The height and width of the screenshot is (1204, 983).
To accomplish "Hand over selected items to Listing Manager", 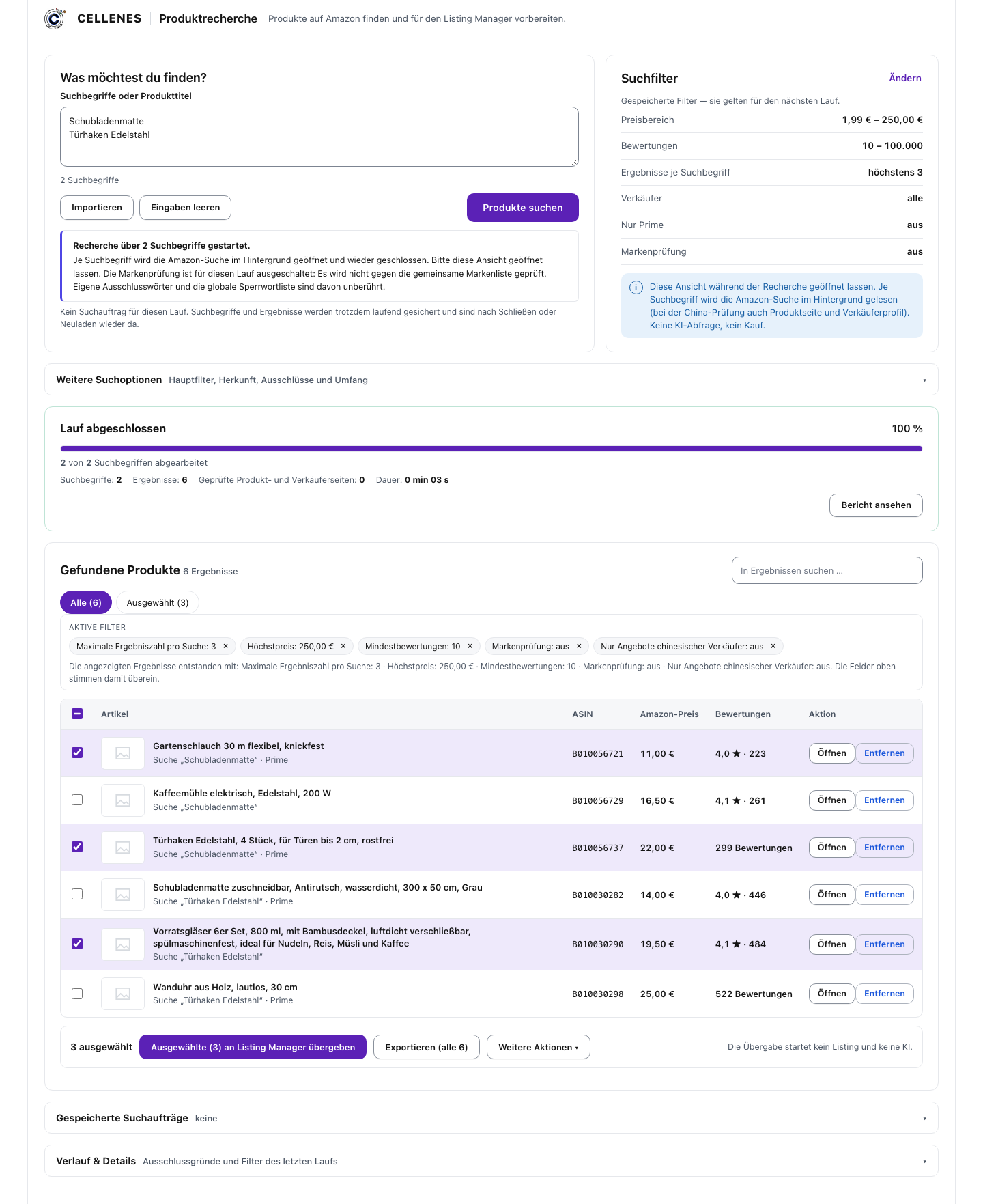I will click(x=253, y=1047).
